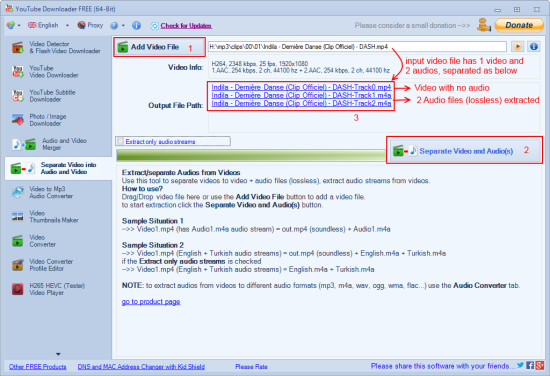Click the Video Info codec text
The image size is (550, 376).
[x=301, y=67]
